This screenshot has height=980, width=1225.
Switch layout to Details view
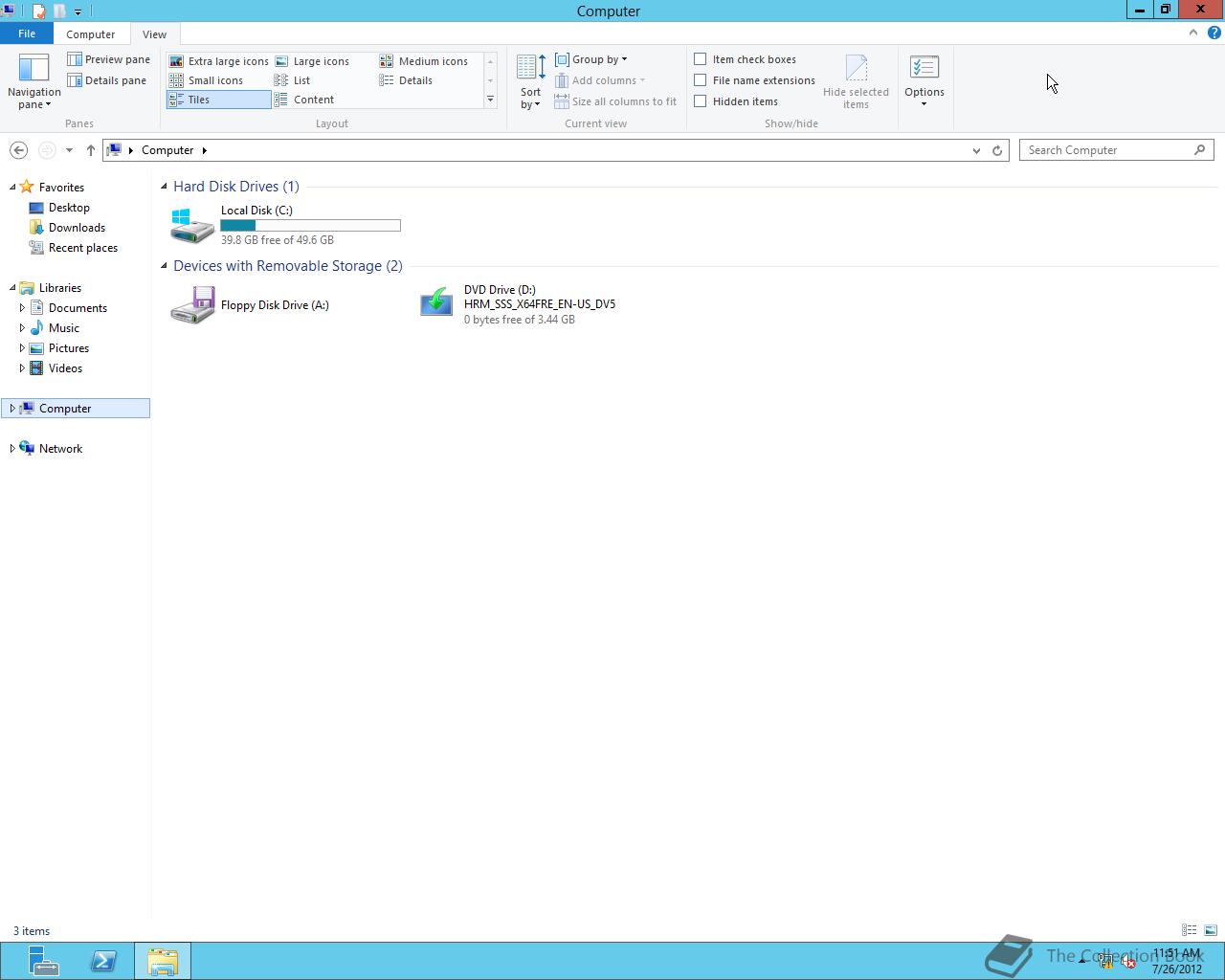(406, 80)
